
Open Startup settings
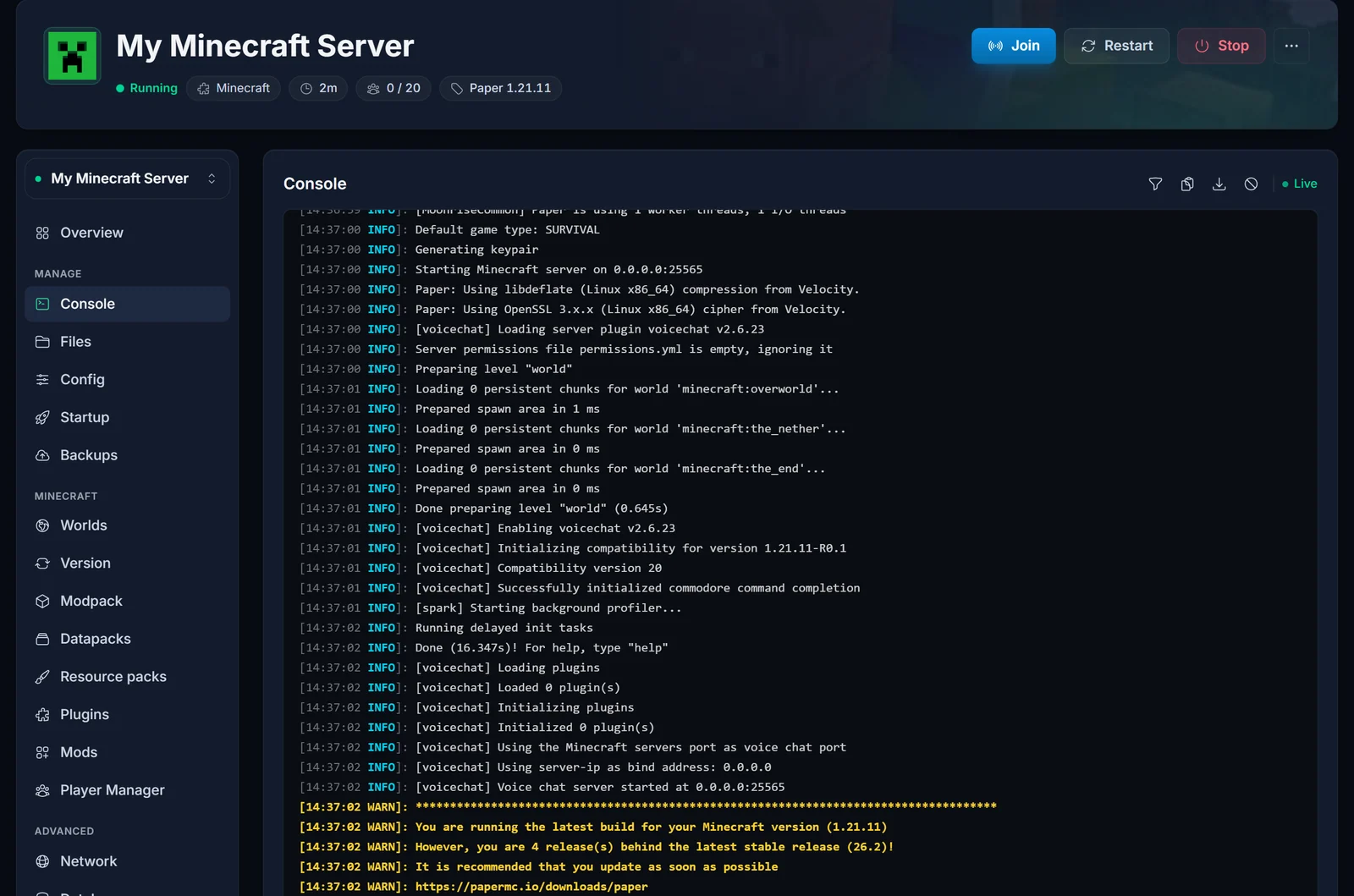tap(127, 417)
